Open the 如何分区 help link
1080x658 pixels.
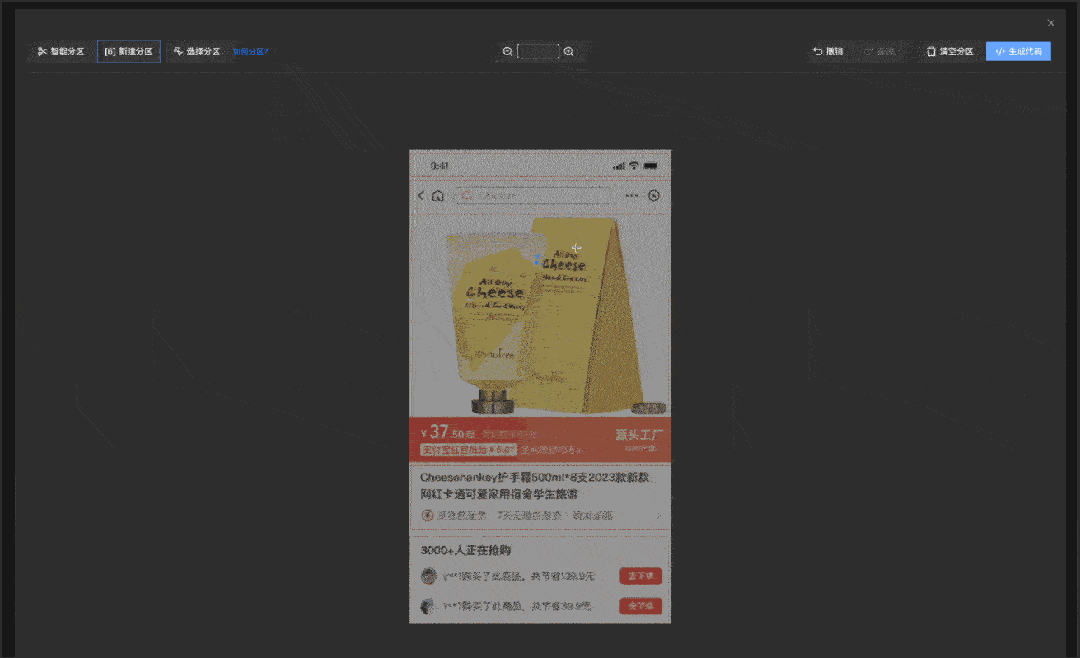click(x=250, y=52)
